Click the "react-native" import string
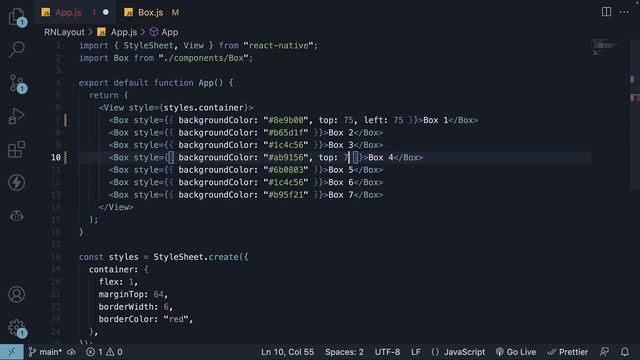Screen dimensions: 640x360 click(278, 45)
